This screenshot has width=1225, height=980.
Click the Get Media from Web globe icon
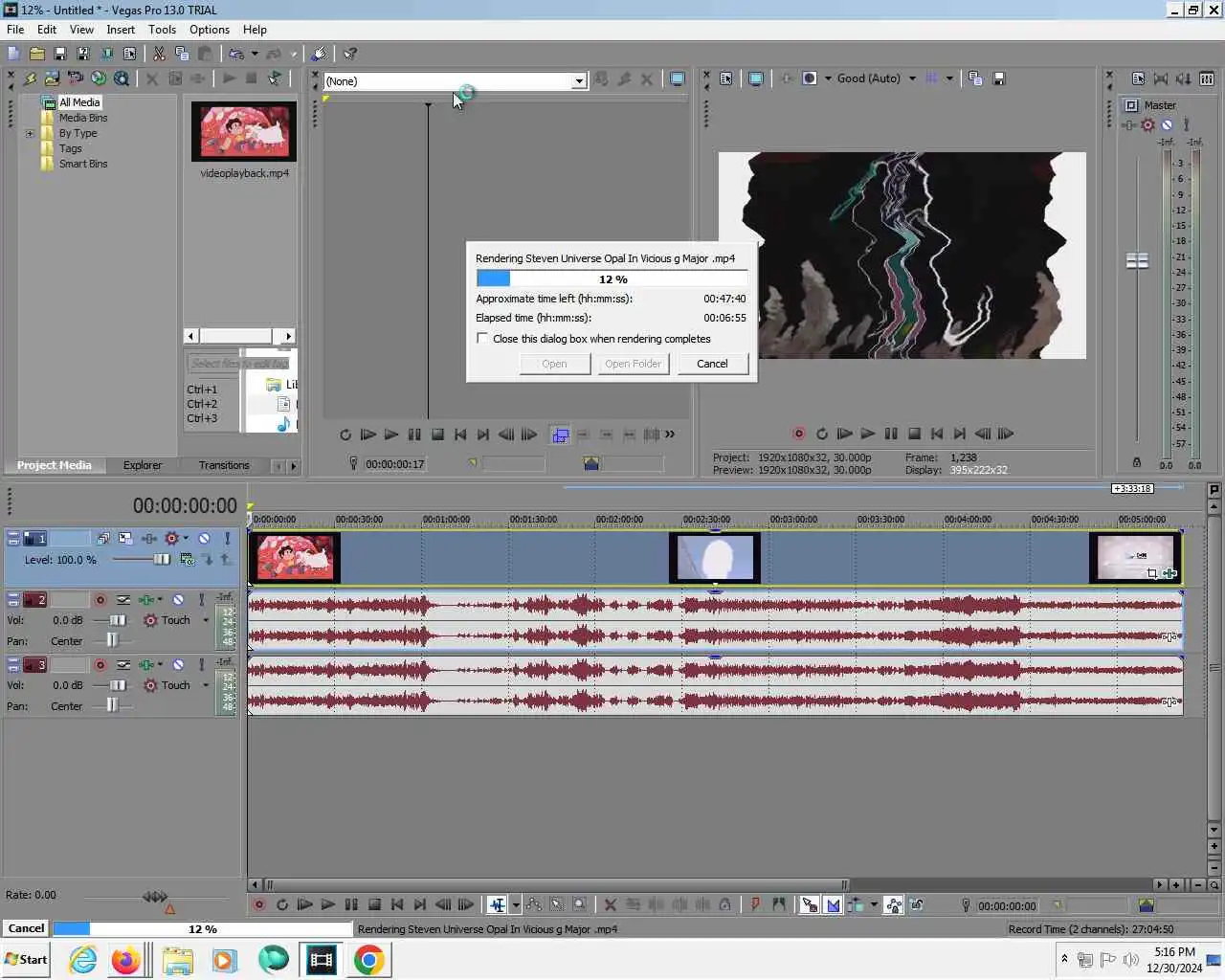[x=99, y=78]
